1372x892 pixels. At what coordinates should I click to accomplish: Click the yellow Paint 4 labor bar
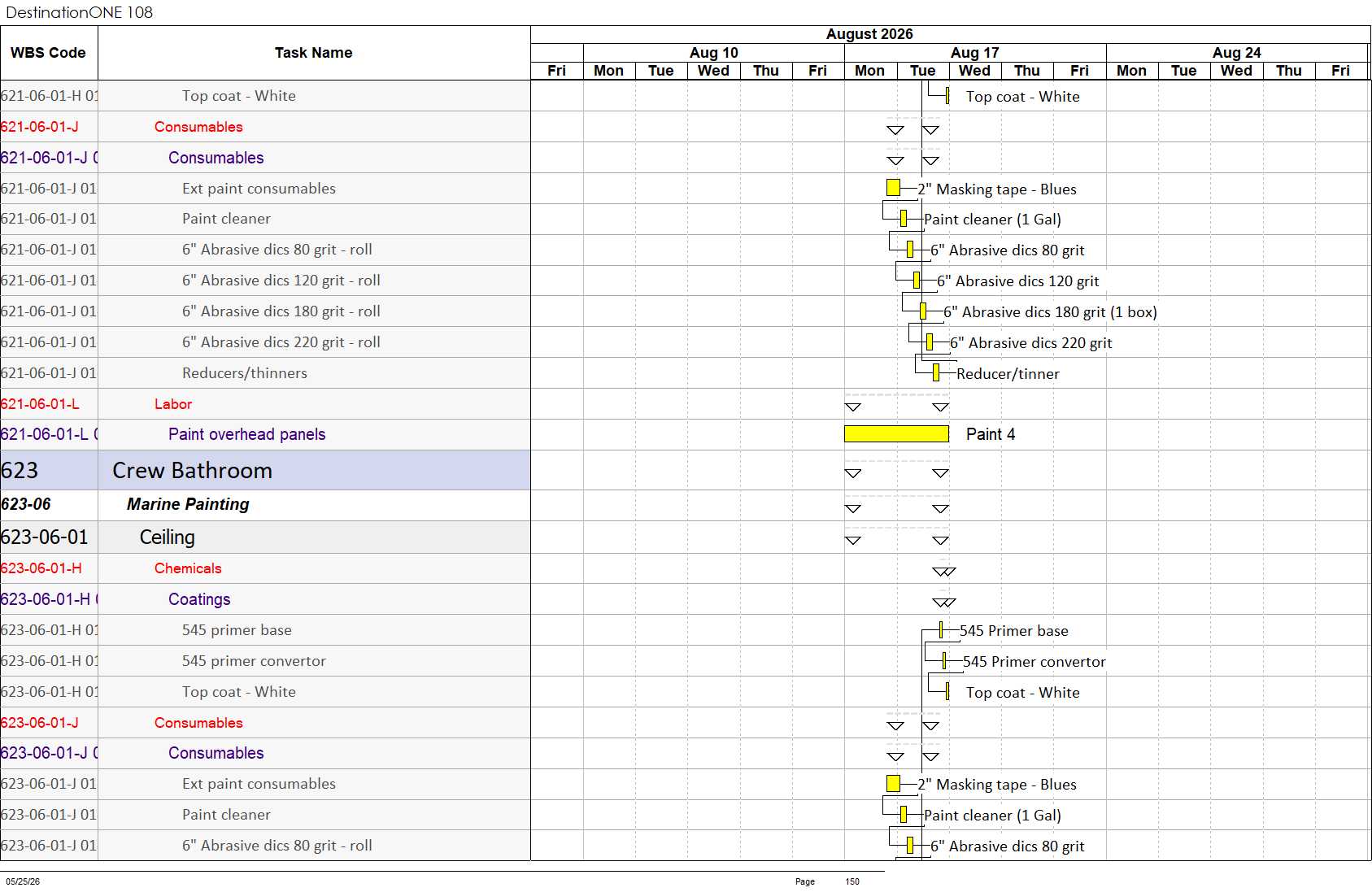896,434
